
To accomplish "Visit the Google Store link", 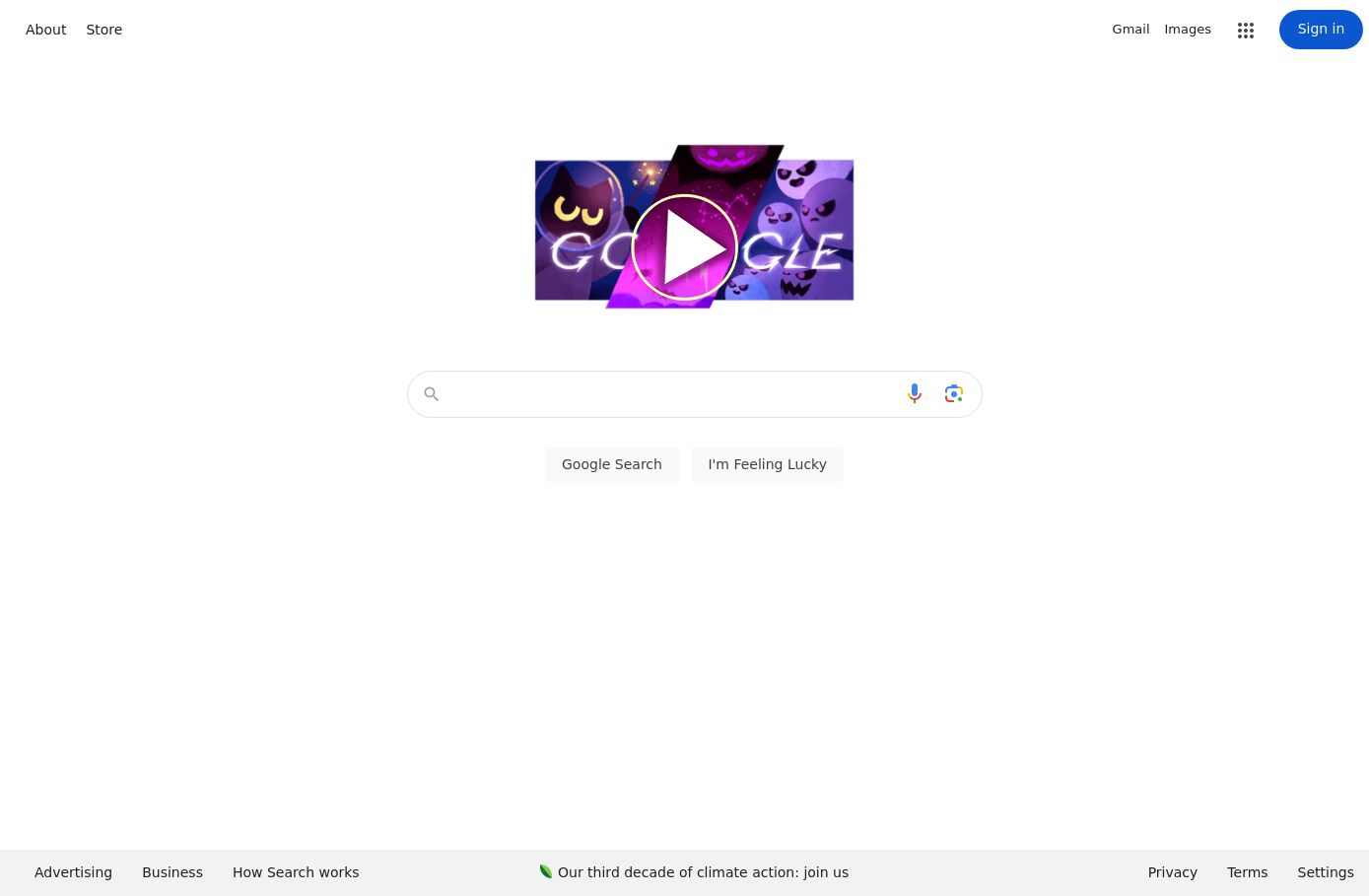I will (x=104, y=30).
